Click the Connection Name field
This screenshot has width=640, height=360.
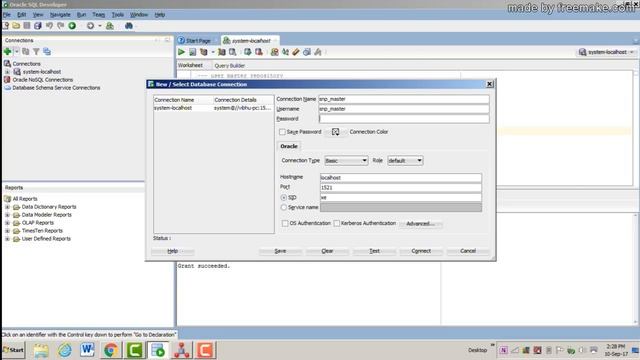(x=404, y=99)
